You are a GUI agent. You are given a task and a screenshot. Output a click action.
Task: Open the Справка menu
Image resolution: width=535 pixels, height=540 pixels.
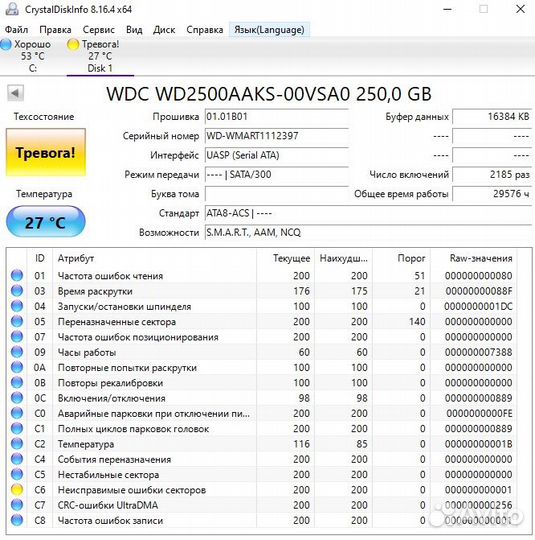coord(205,30)
